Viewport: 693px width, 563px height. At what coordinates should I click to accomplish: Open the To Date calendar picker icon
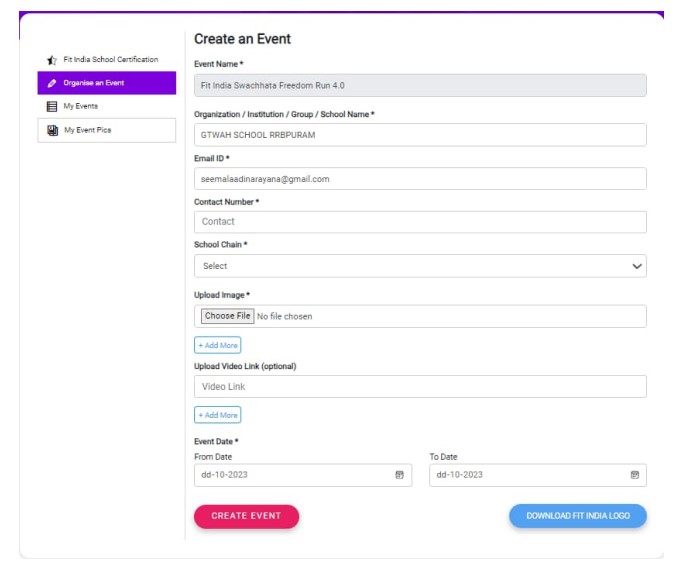point(634,475)
